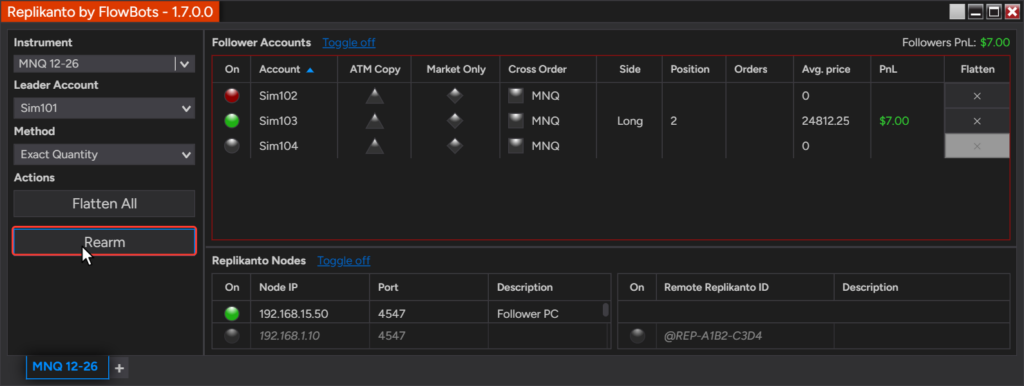Close the Replikanto window
The height and width of the screenshot is (386, 1024).
point(1012,11)
